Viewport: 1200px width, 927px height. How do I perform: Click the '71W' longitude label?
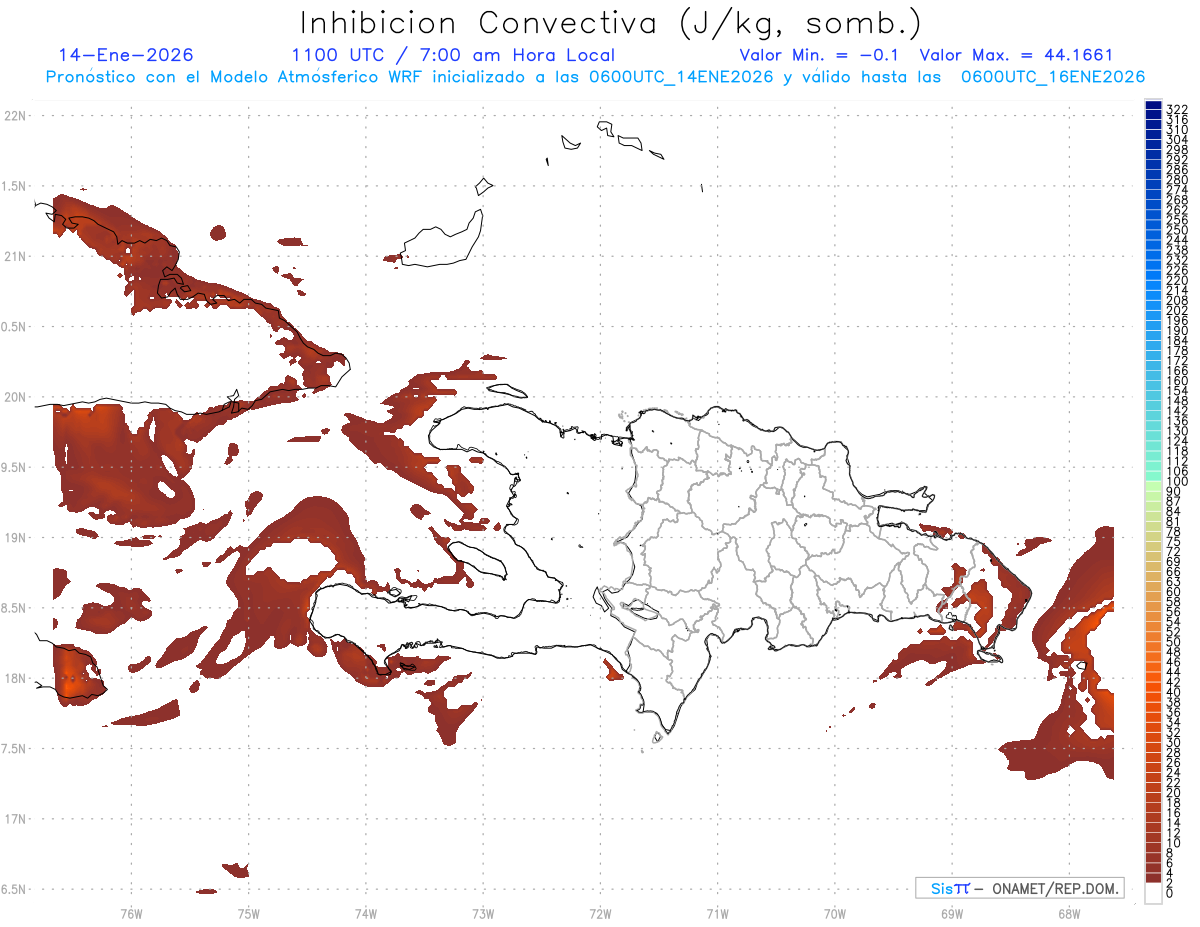pyautogui.click(x=717, y=913)
